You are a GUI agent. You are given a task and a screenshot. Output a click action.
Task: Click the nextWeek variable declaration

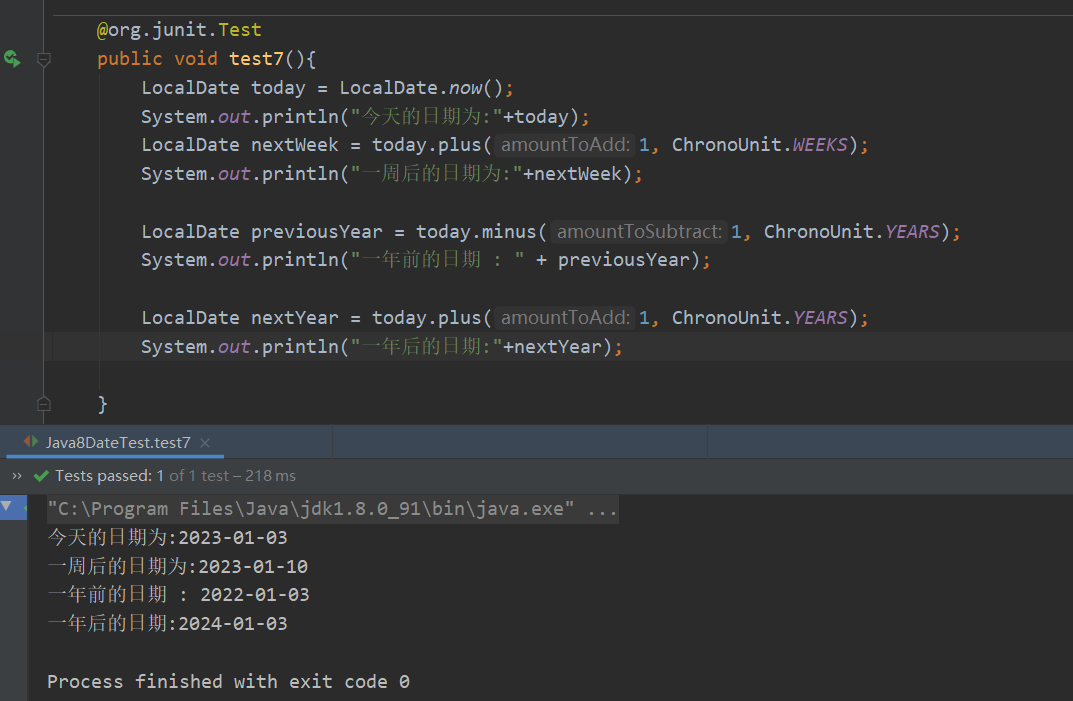[x=294, y=145]
